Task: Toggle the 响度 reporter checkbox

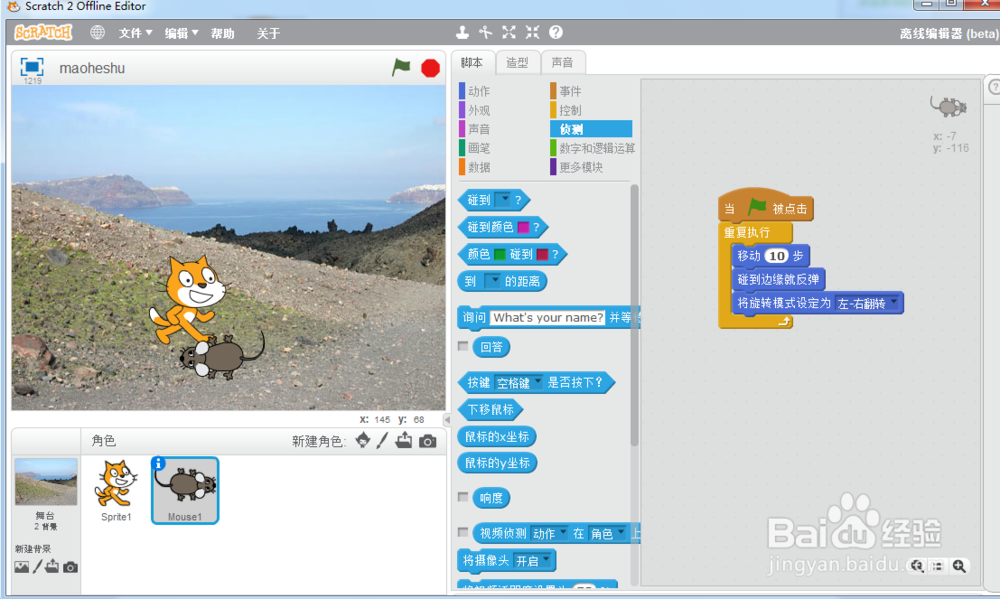Action: [x=463, y=497]
